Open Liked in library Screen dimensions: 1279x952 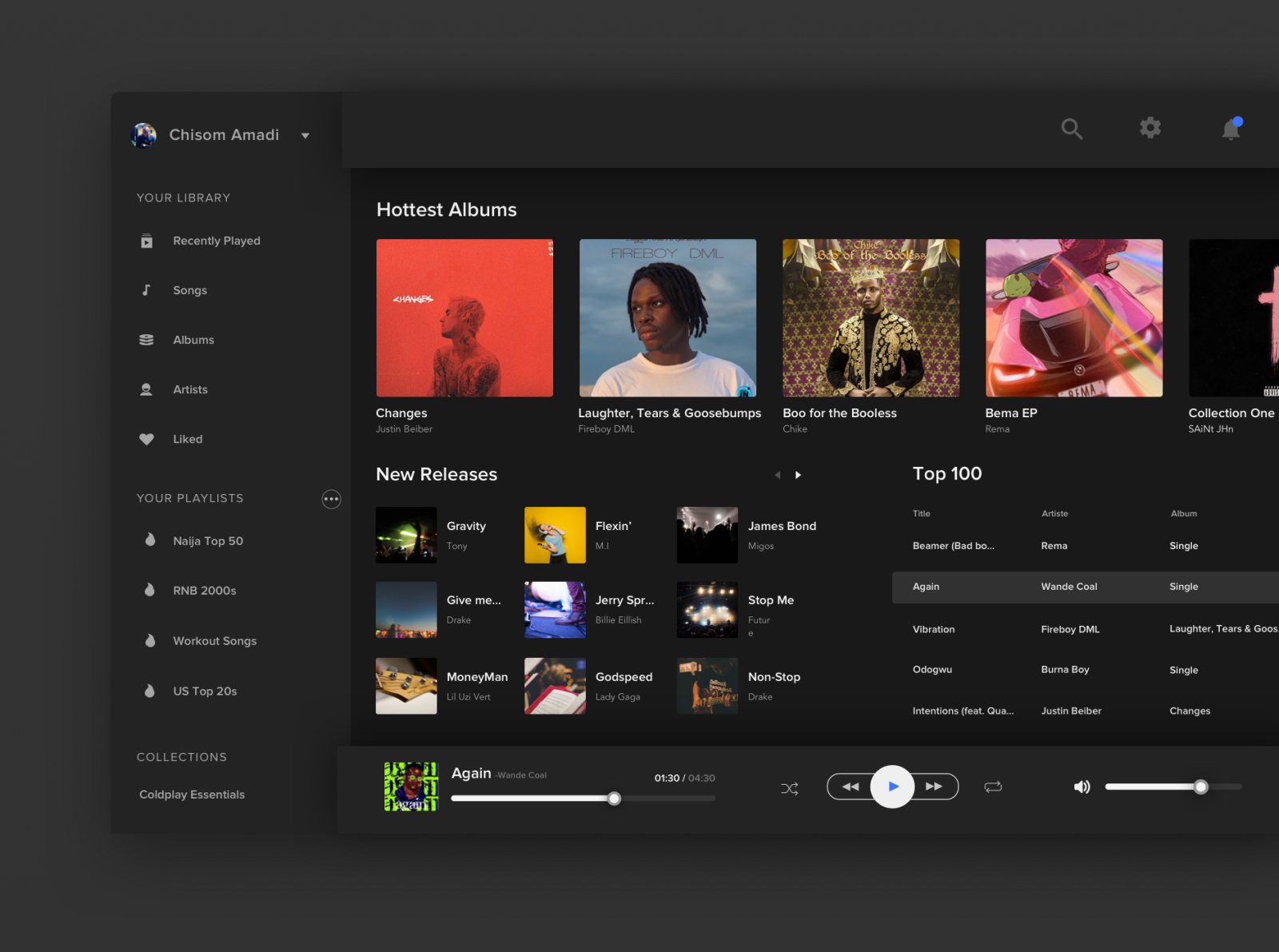188,439
